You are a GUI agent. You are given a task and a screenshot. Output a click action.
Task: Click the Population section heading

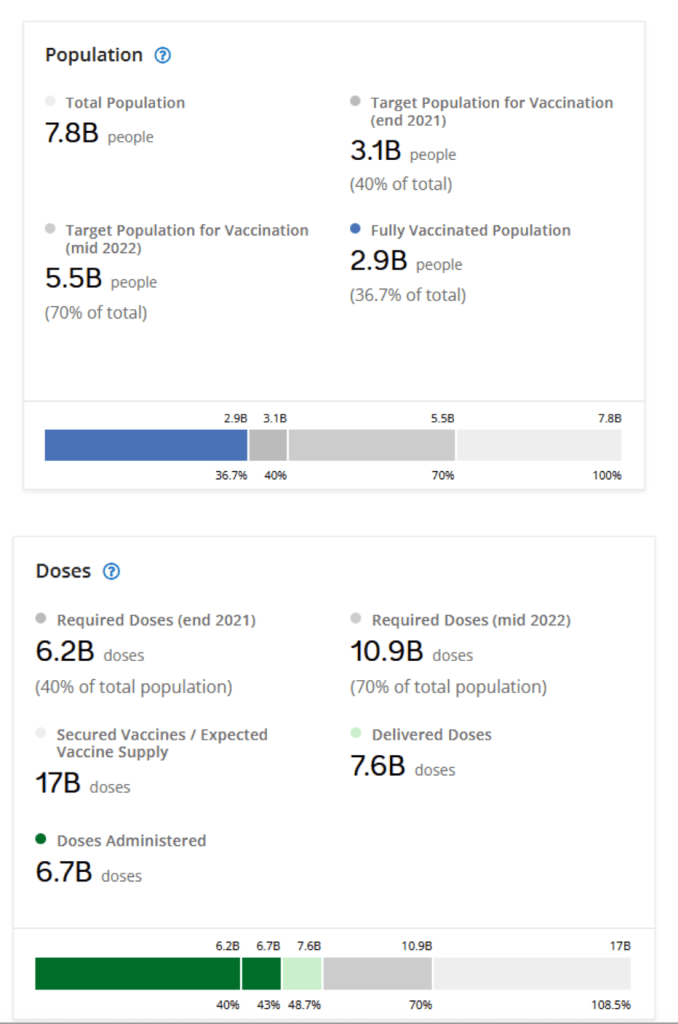tap(94, 55)
